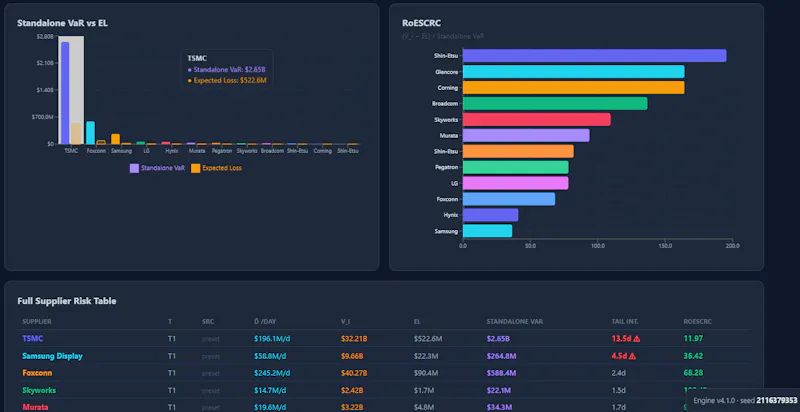800x412 pixels.
Task: Click the warning icon in the Samsung Display row
Action: point(633,356)
